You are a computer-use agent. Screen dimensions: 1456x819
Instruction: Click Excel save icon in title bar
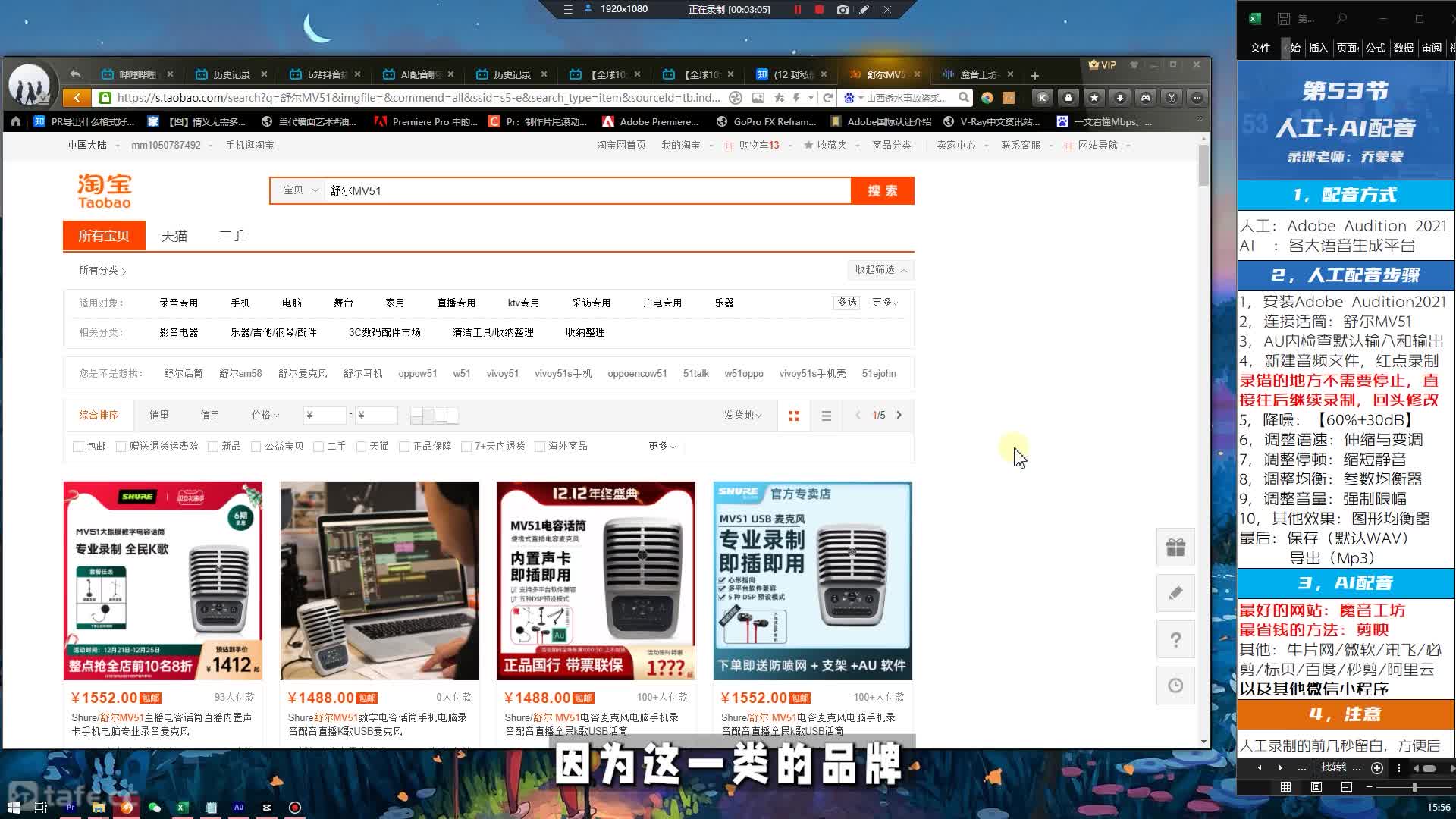coord(1283,18)
